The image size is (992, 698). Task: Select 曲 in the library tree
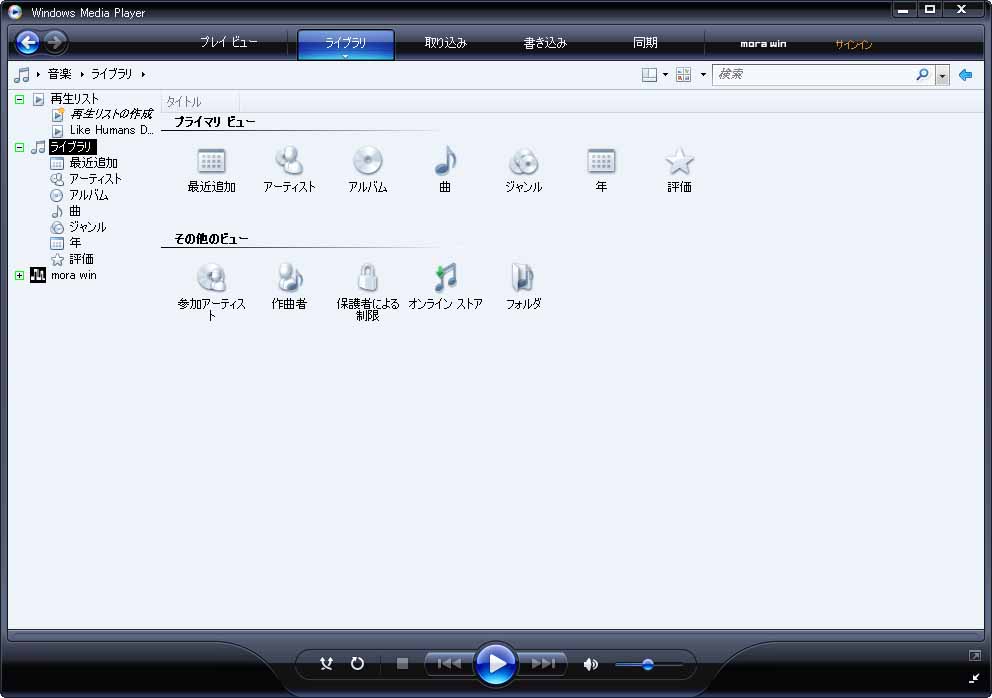pyautogui.click(x=75, y=211)
